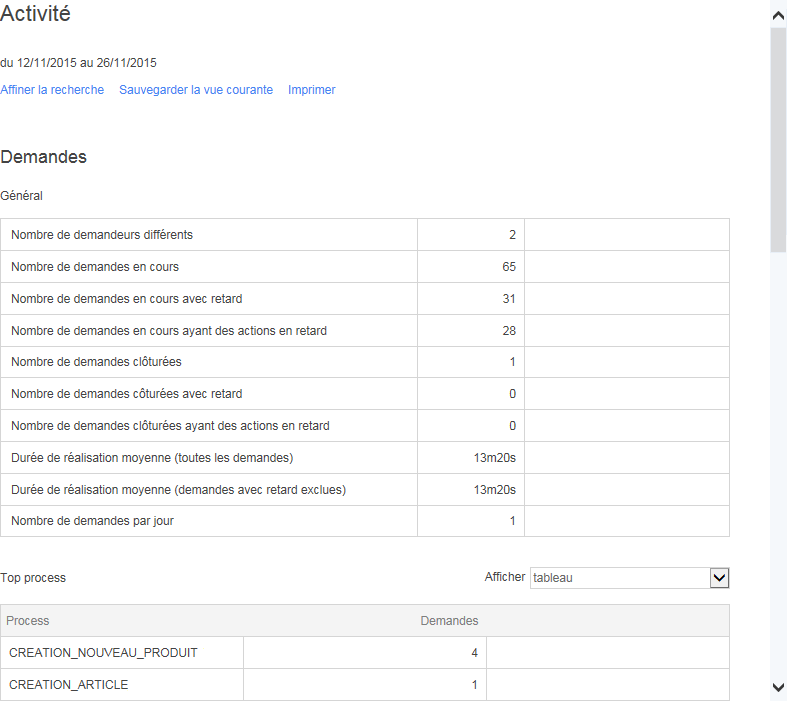
Task: Click the Affiner la recherche link
Action: tap(52, 90)
